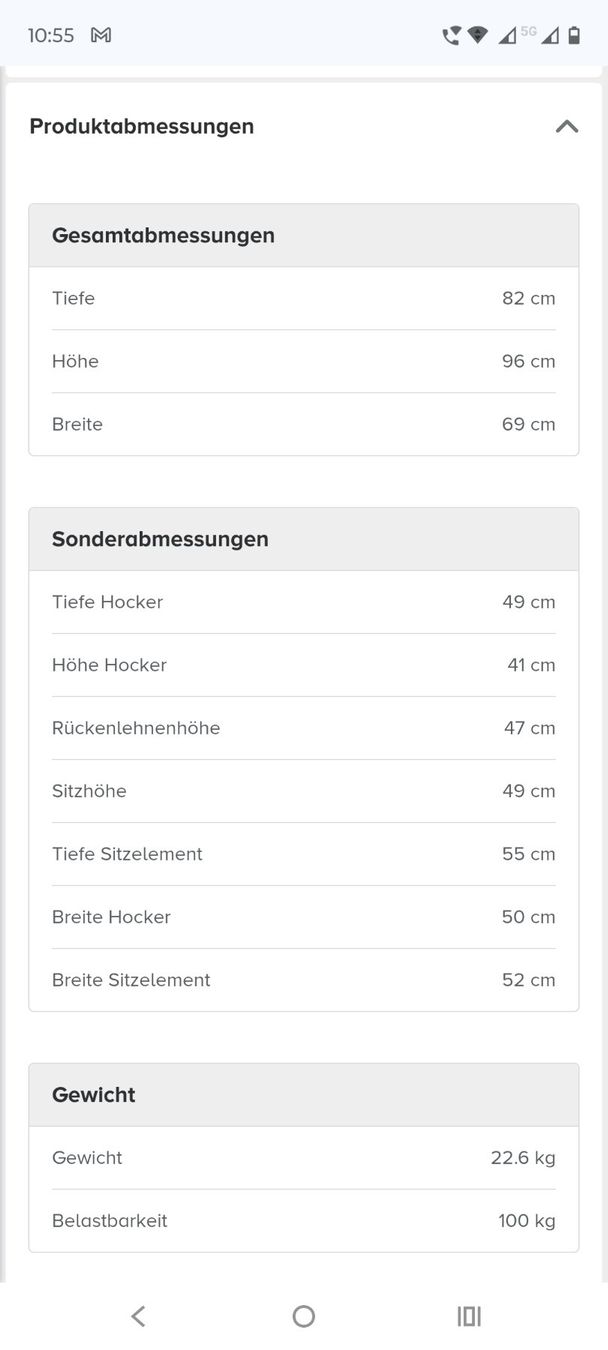Tap the Android back navigation icon
The image size is (608, 1350).
[x=138, y=1316]
